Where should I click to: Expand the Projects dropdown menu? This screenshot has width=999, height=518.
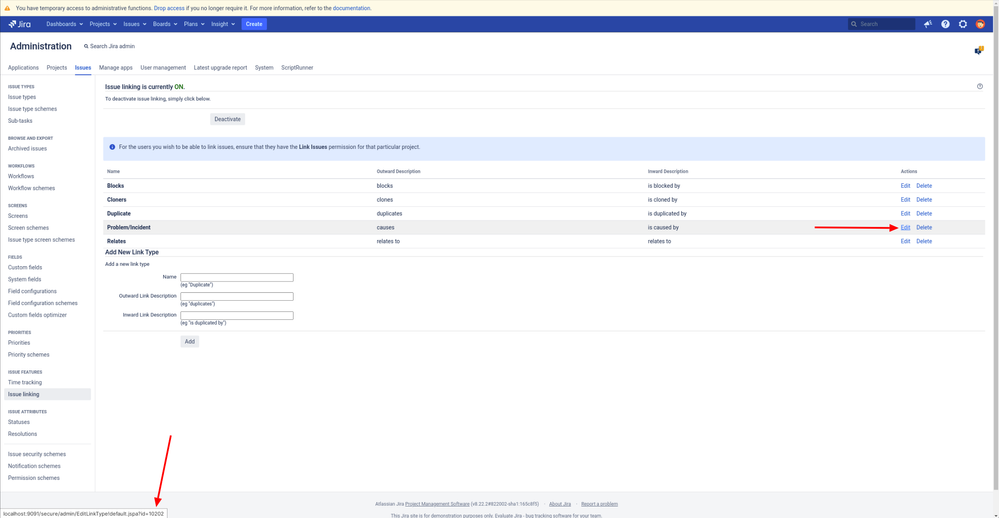tap(103, 24)
